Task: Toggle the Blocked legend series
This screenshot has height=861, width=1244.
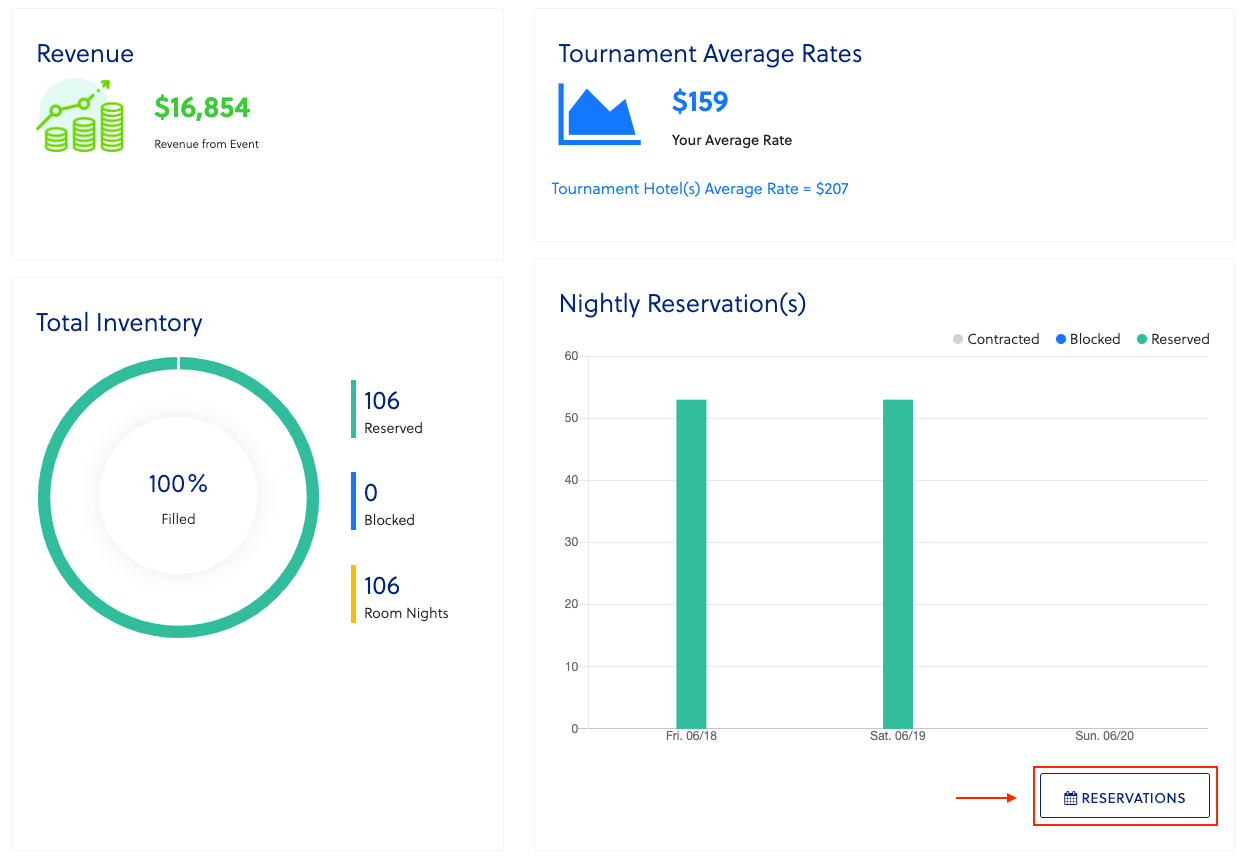Action: [1087, 339]
